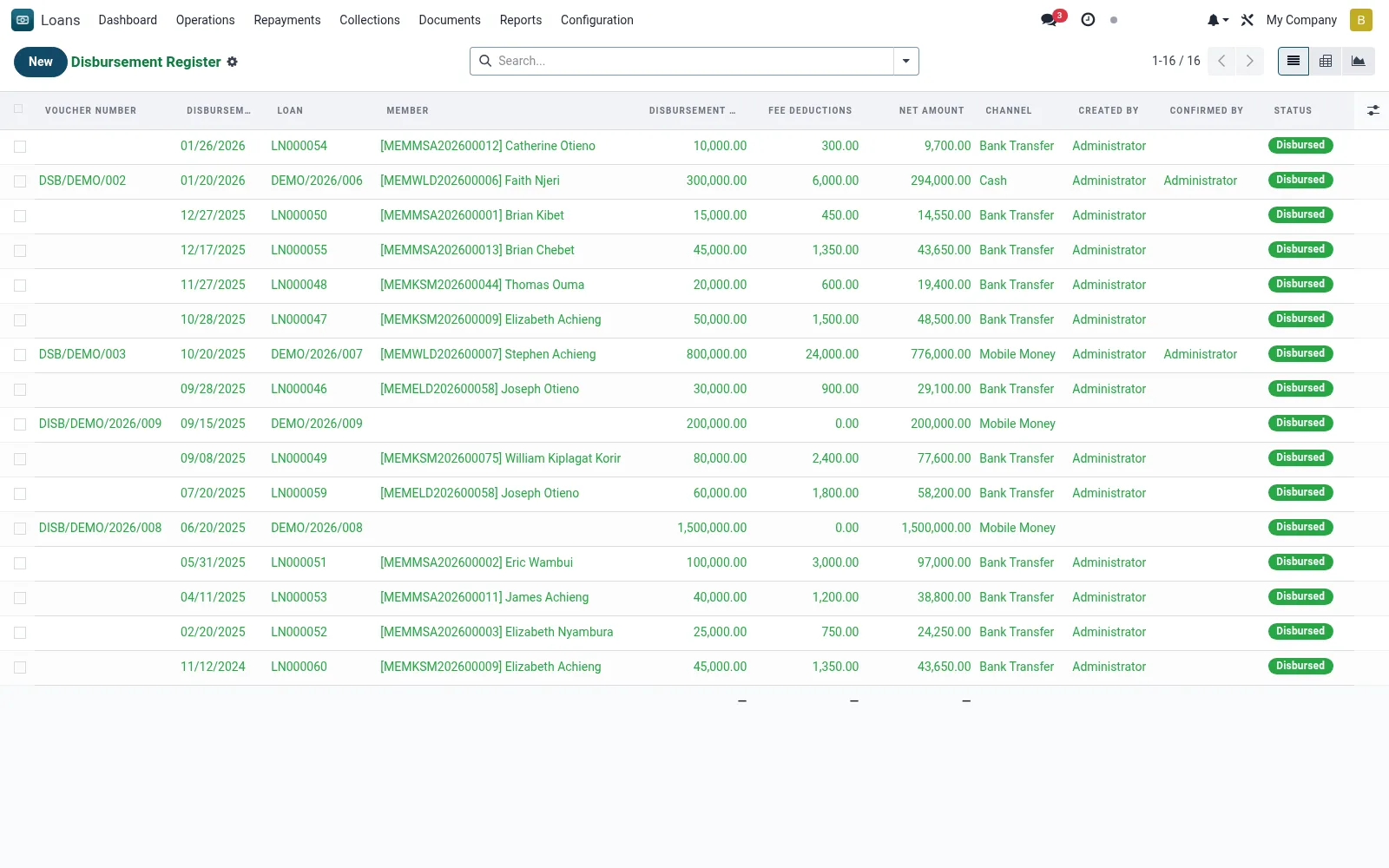Click fee deductions 2,400.00 cell

(x=835, y=458)
